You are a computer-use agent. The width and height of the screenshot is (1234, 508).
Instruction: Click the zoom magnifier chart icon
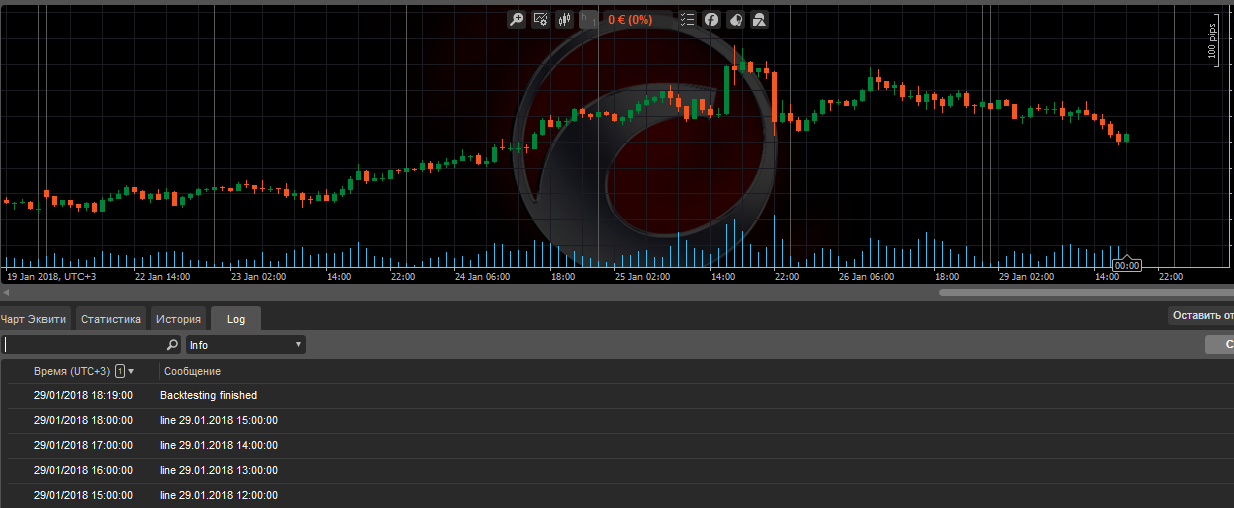coord(516,19)
